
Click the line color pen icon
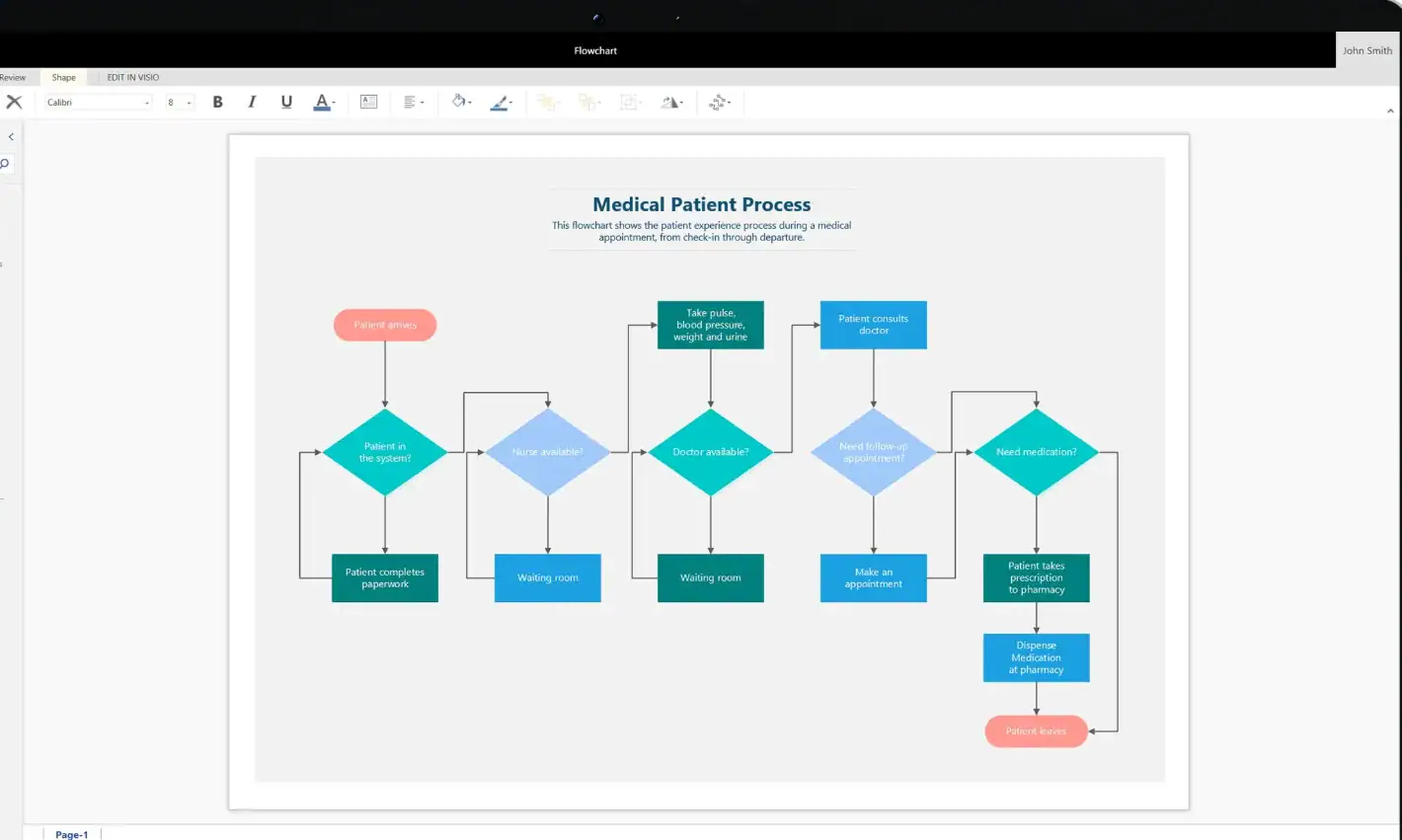(500, 102)
